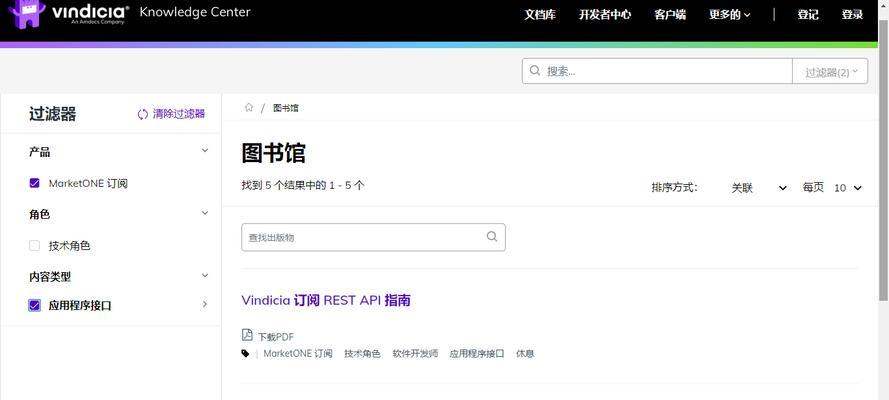Open the 客户端 menu item
889x400 pixels.
tap(670, 15)
